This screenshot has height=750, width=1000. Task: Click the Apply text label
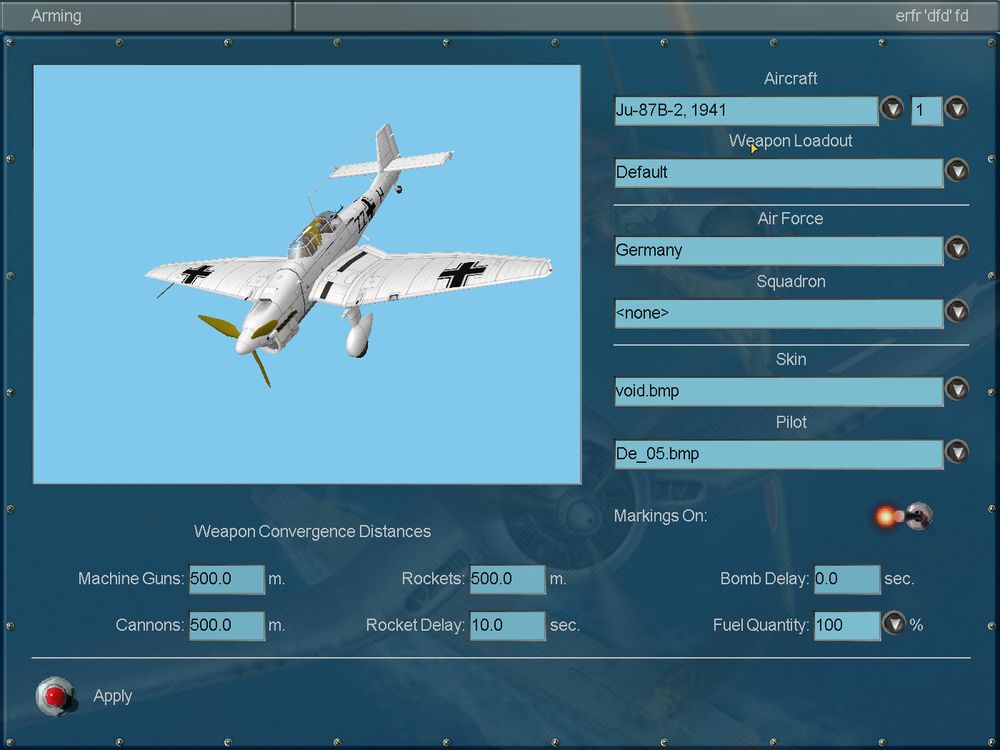[112, 696]
